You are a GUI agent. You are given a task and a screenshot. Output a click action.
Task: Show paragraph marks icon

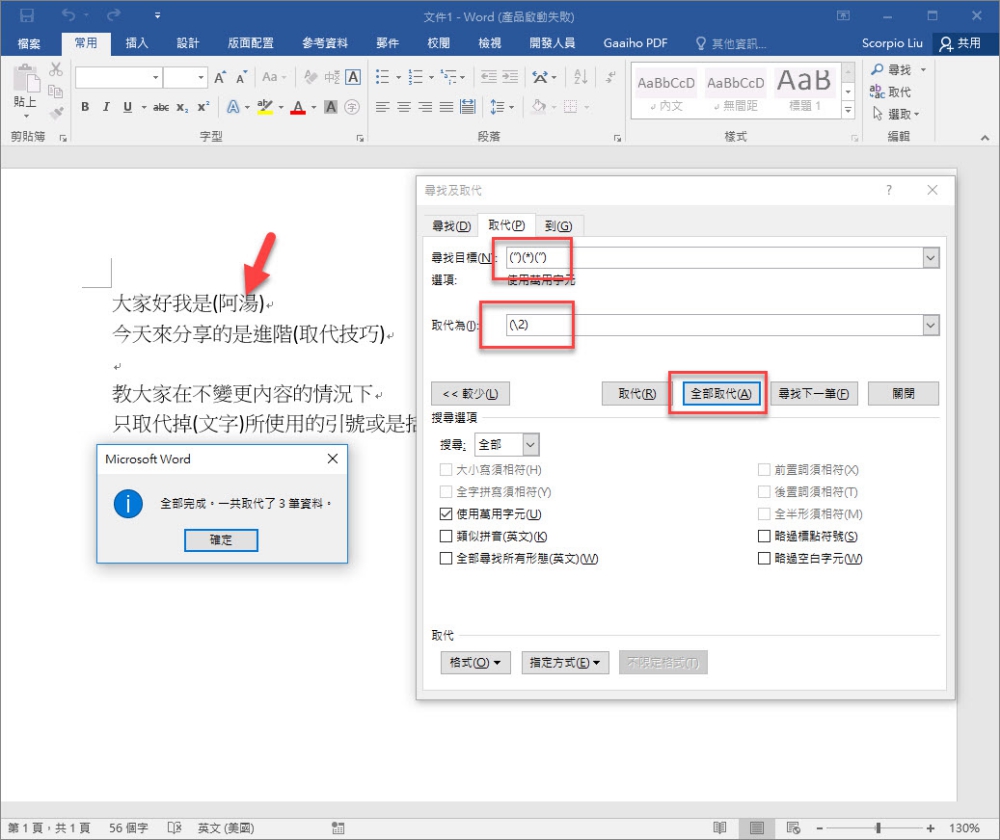tap(610, 78)
